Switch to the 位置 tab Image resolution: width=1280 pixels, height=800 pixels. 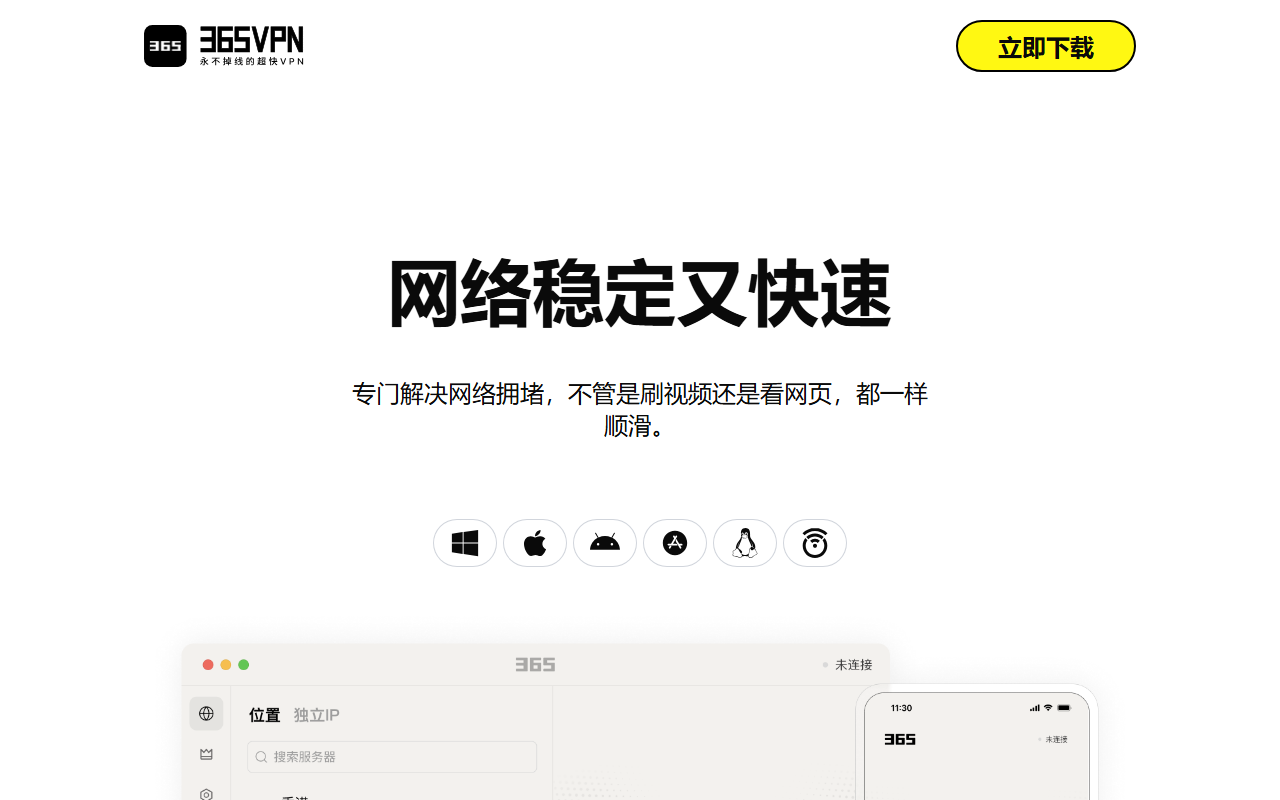[265, 715]
